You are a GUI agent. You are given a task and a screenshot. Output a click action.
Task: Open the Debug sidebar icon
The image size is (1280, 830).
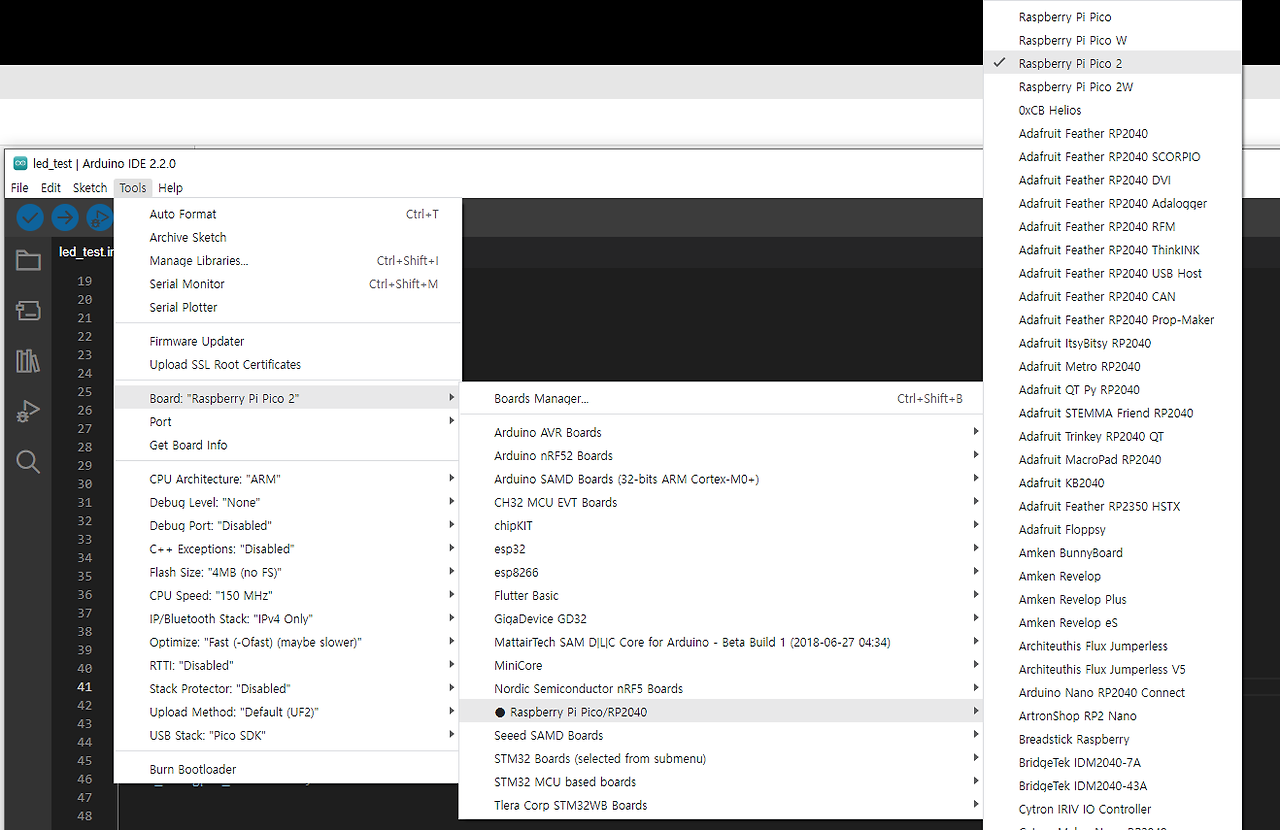28,411
